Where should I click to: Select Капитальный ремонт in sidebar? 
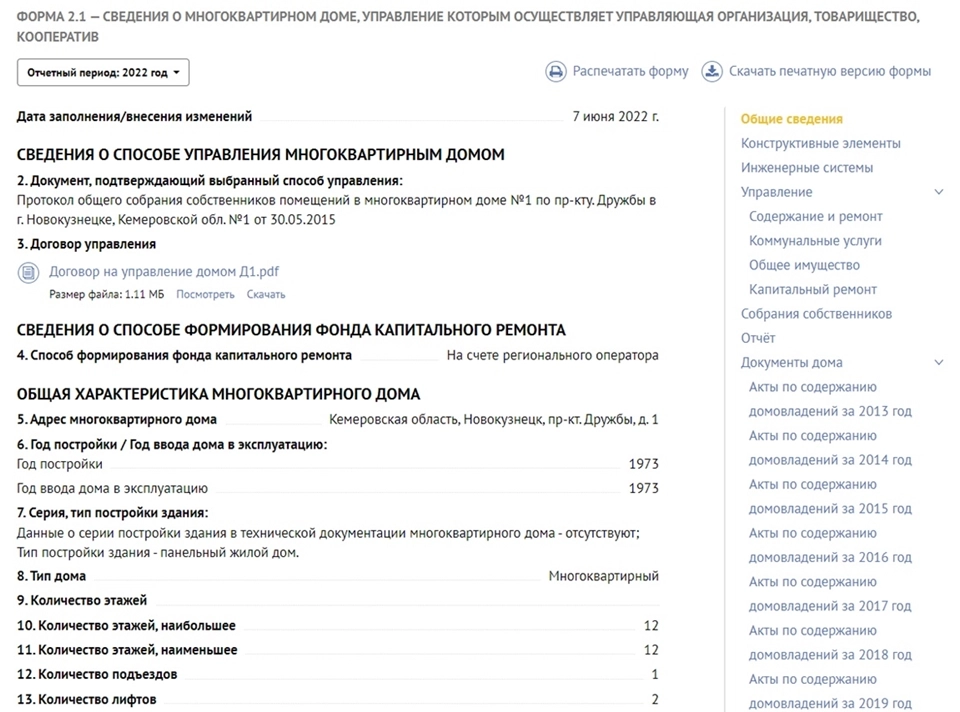click(812, 289)
